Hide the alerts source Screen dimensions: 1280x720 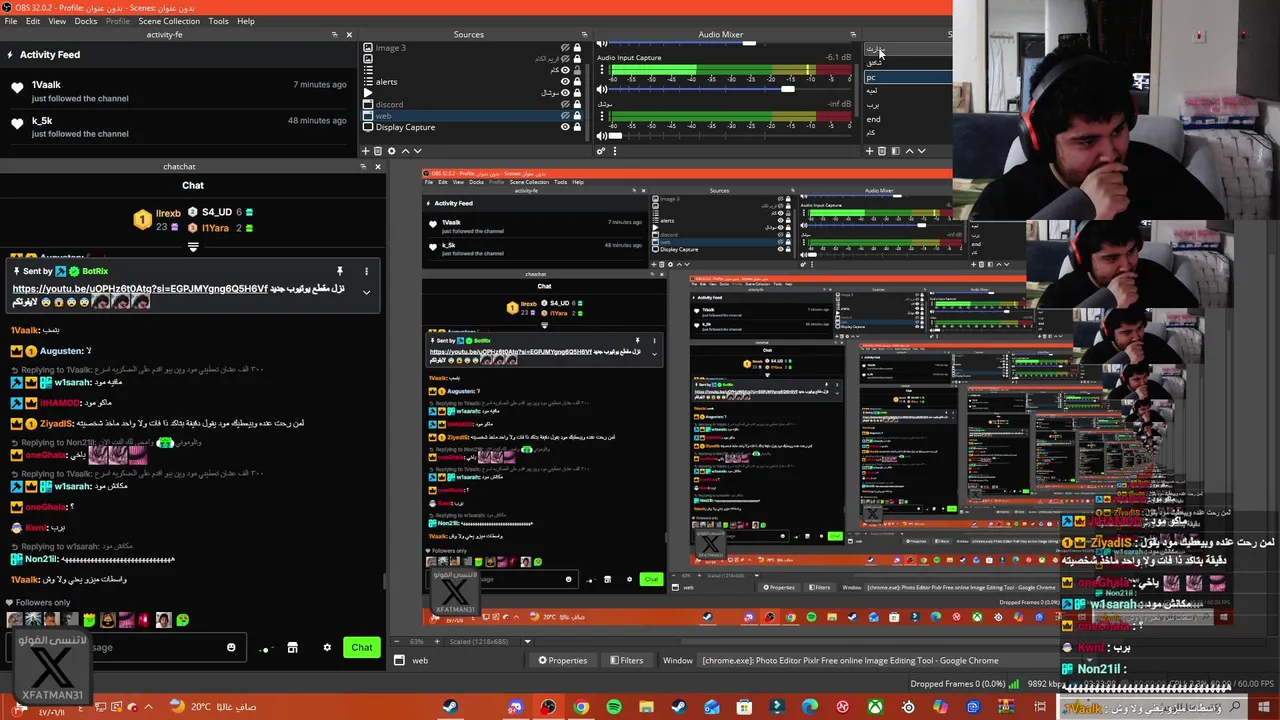pyautogui.click(x=565, y=81)
